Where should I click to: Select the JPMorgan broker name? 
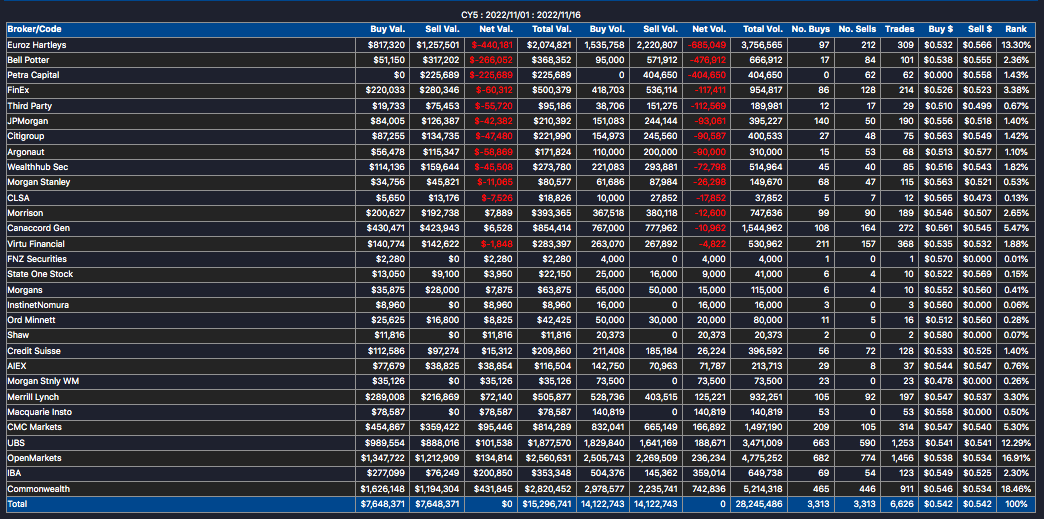click(27, 121)
